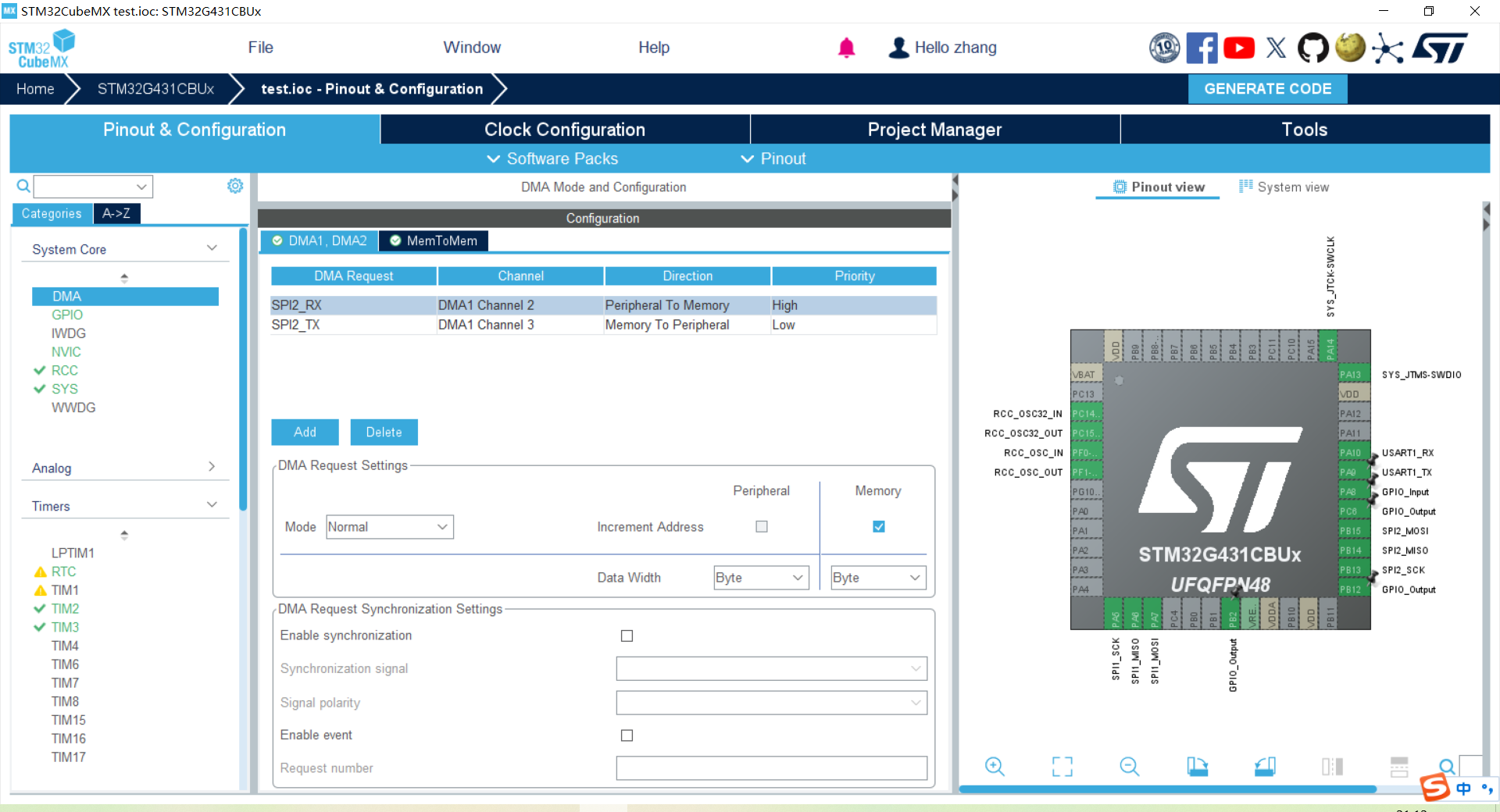Zoom out of the pinout chip view
Image resolution: width=1500 pixels, height=812 pixels.
pos(1130,766)
